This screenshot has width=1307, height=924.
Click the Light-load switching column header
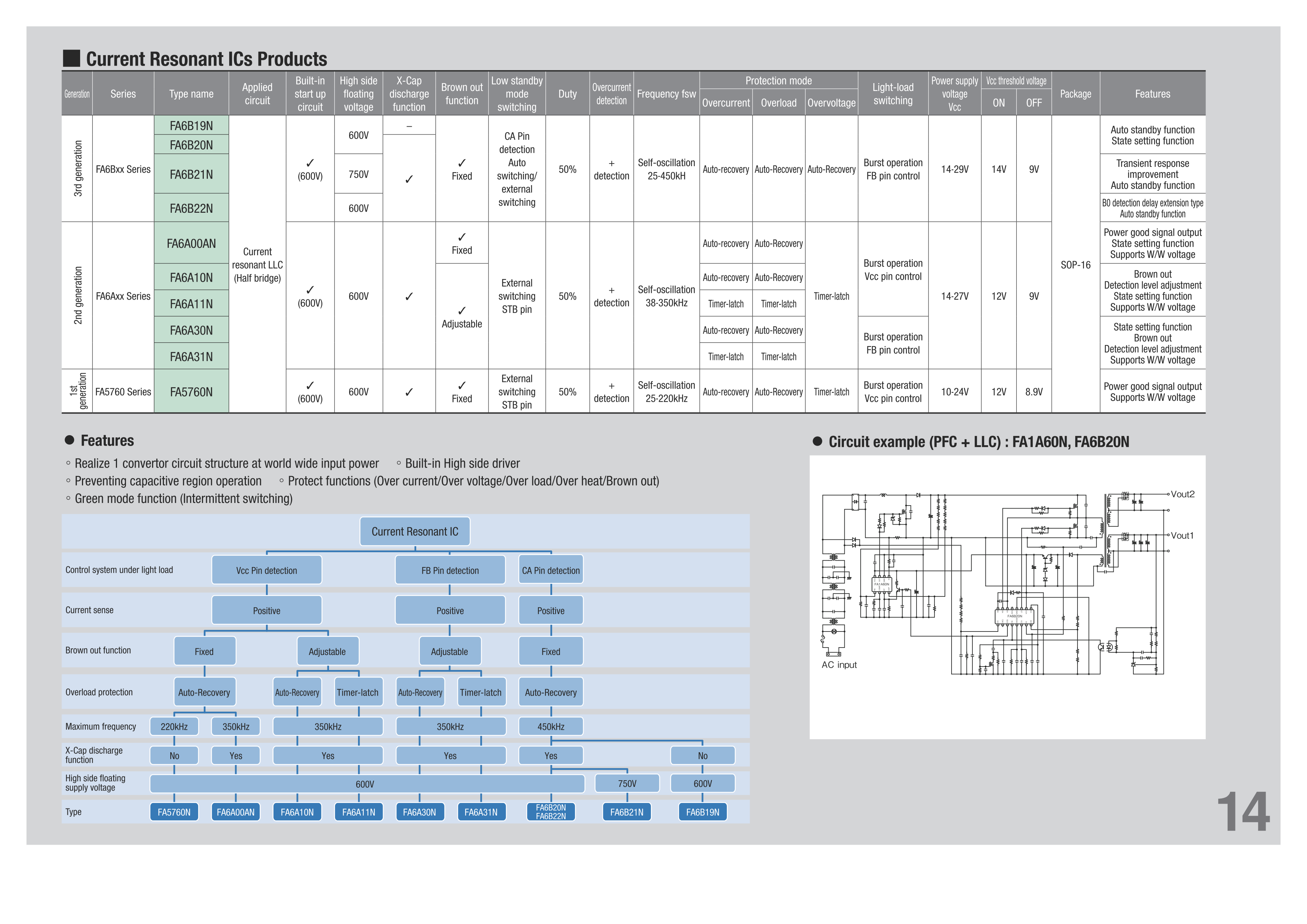893,94
